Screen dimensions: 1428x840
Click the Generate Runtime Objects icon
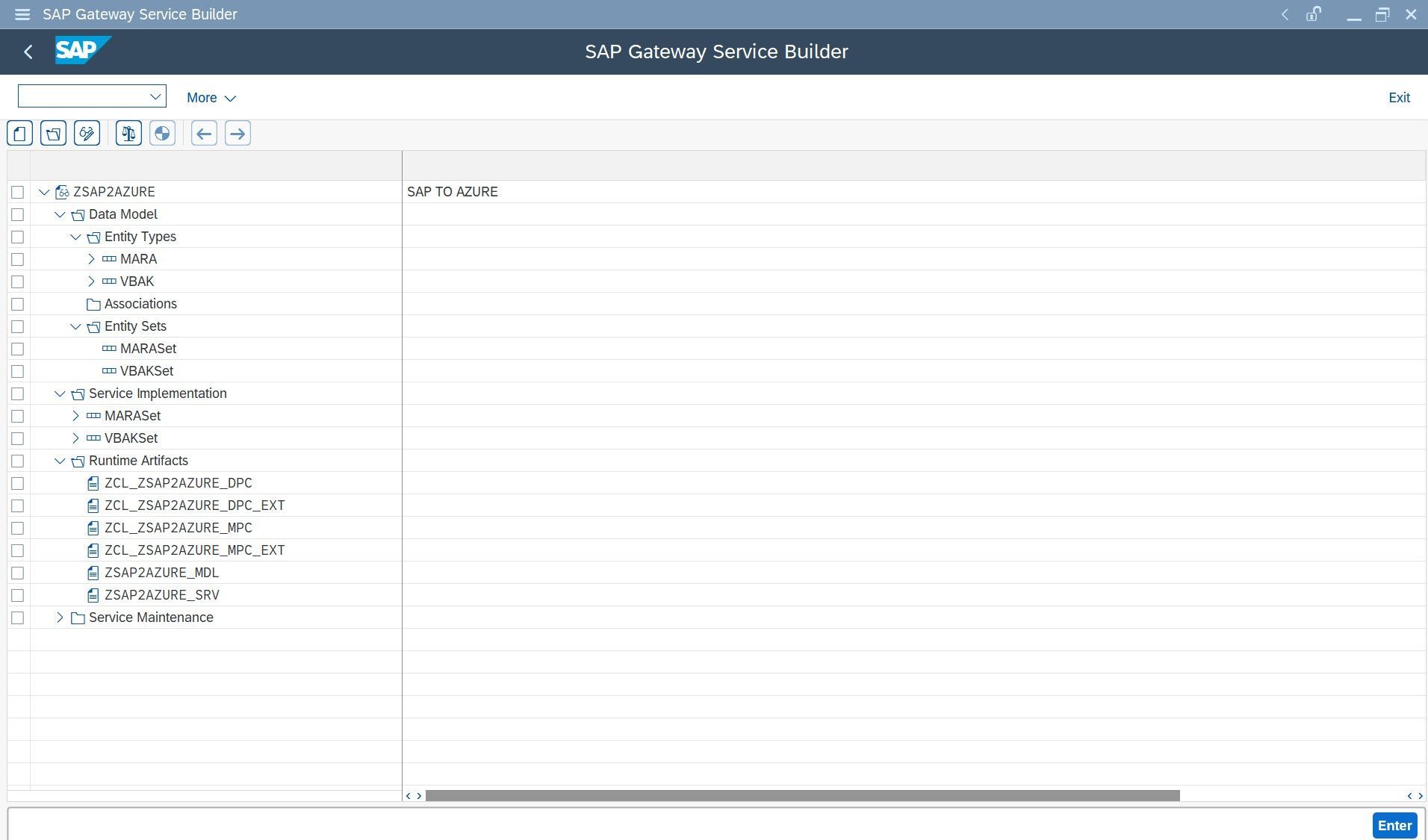(162, 134)
